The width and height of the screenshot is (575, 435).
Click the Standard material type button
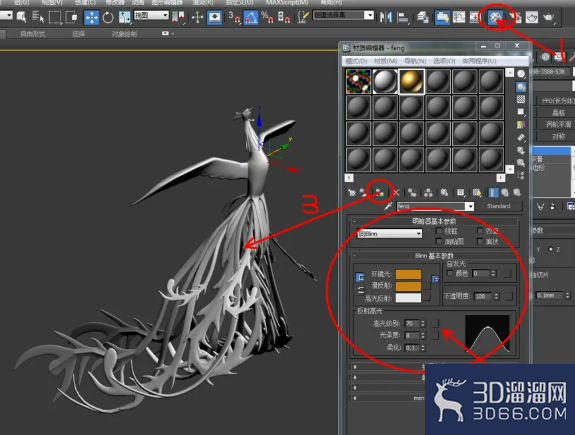point(499,206)
